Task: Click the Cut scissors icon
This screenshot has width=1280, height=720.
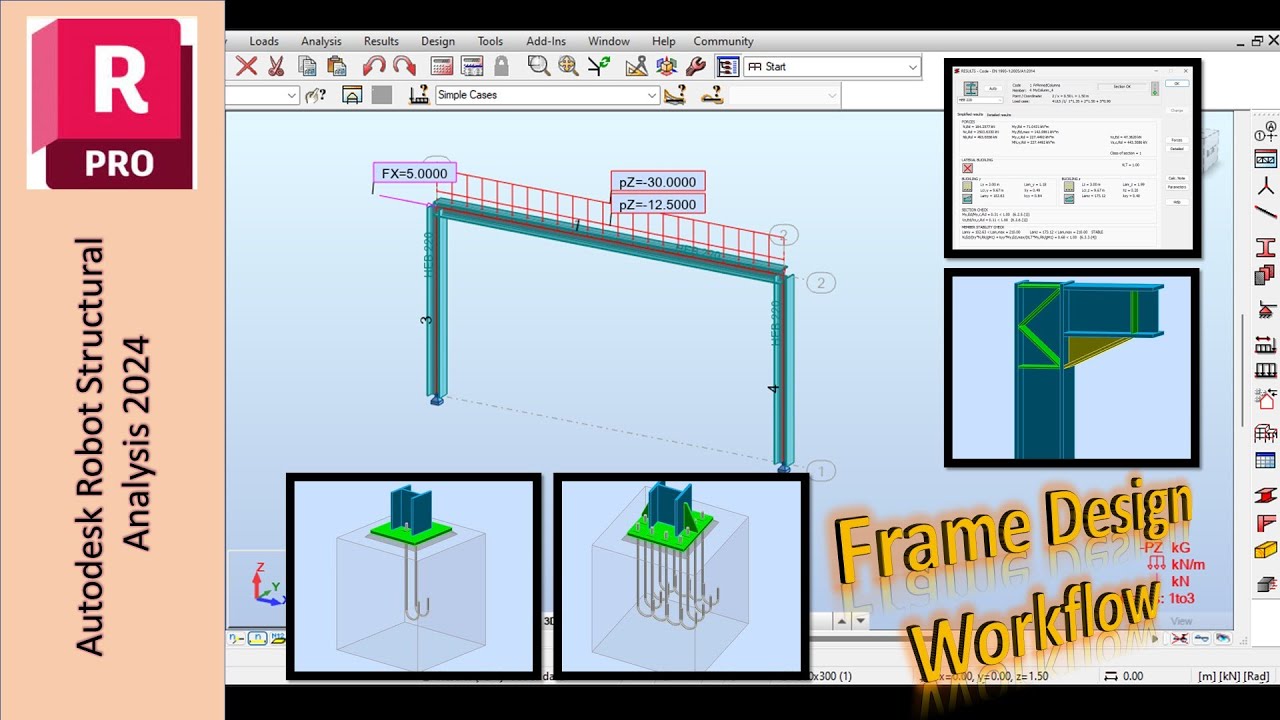Action: [x=277, y=66]
